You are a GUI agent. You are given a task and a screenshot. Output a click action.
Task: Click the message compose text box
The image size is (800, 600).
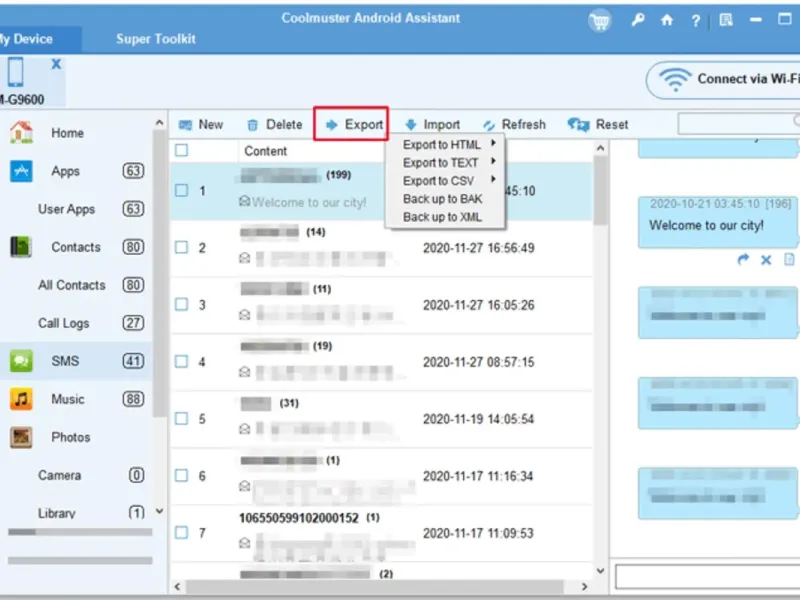click(708, 577)
